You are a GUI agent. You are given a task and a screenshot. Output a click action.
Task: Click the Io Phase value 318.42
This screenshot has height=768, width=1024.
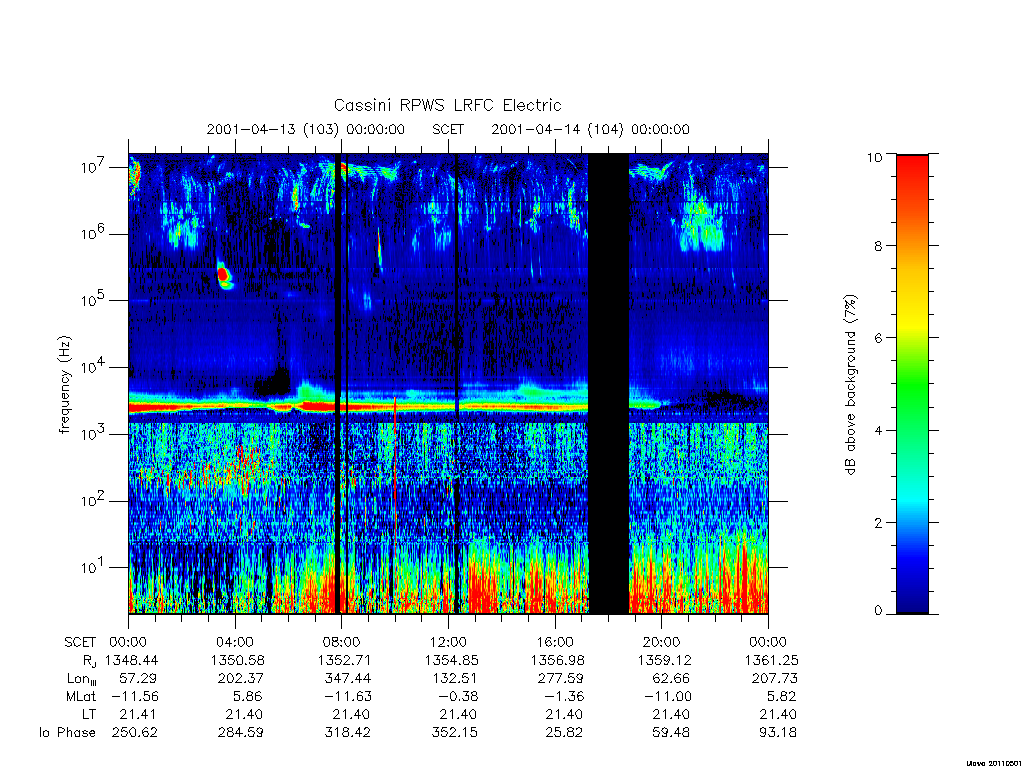(347, 733)
